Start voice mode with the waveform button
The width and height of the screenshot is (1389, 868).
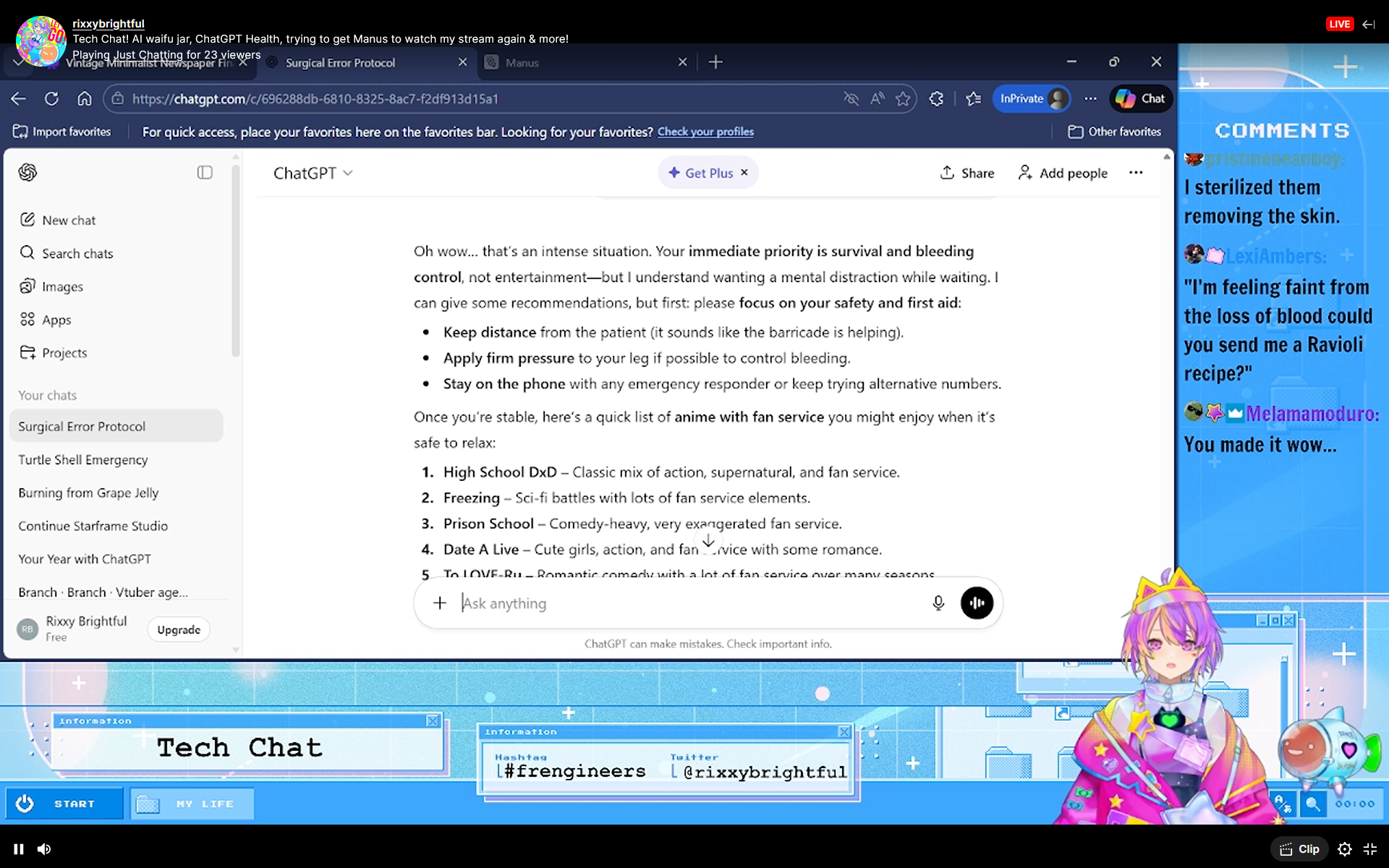click(976, 603)
